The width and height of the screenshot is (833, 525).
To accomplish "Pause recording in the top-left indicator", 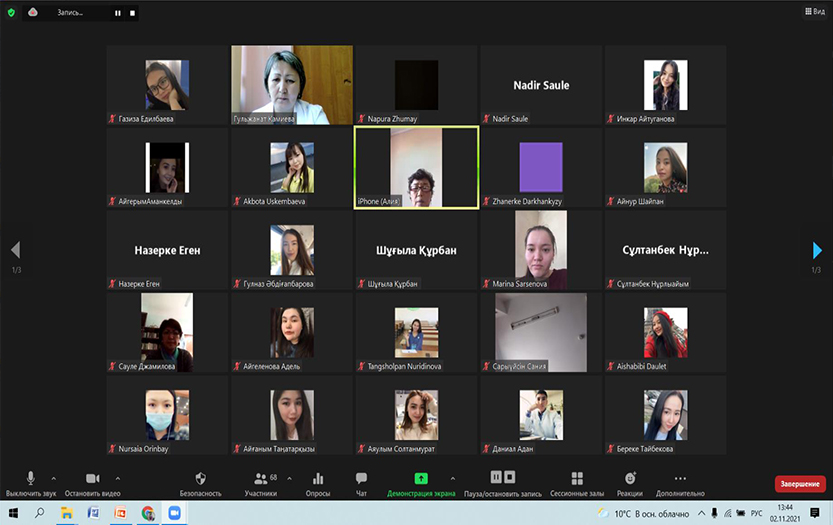I will 118,13.
